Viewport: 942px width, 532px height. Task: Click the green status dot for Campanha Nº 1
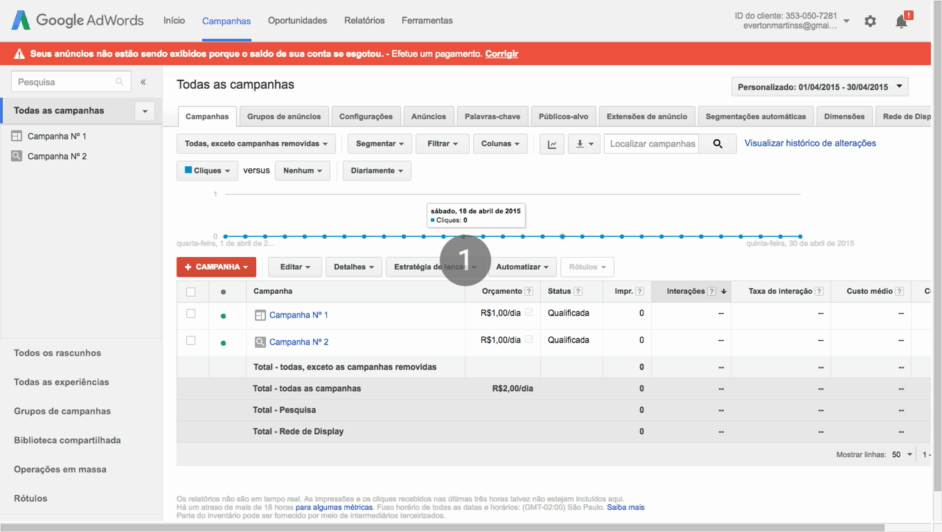[x=223, y=316]
